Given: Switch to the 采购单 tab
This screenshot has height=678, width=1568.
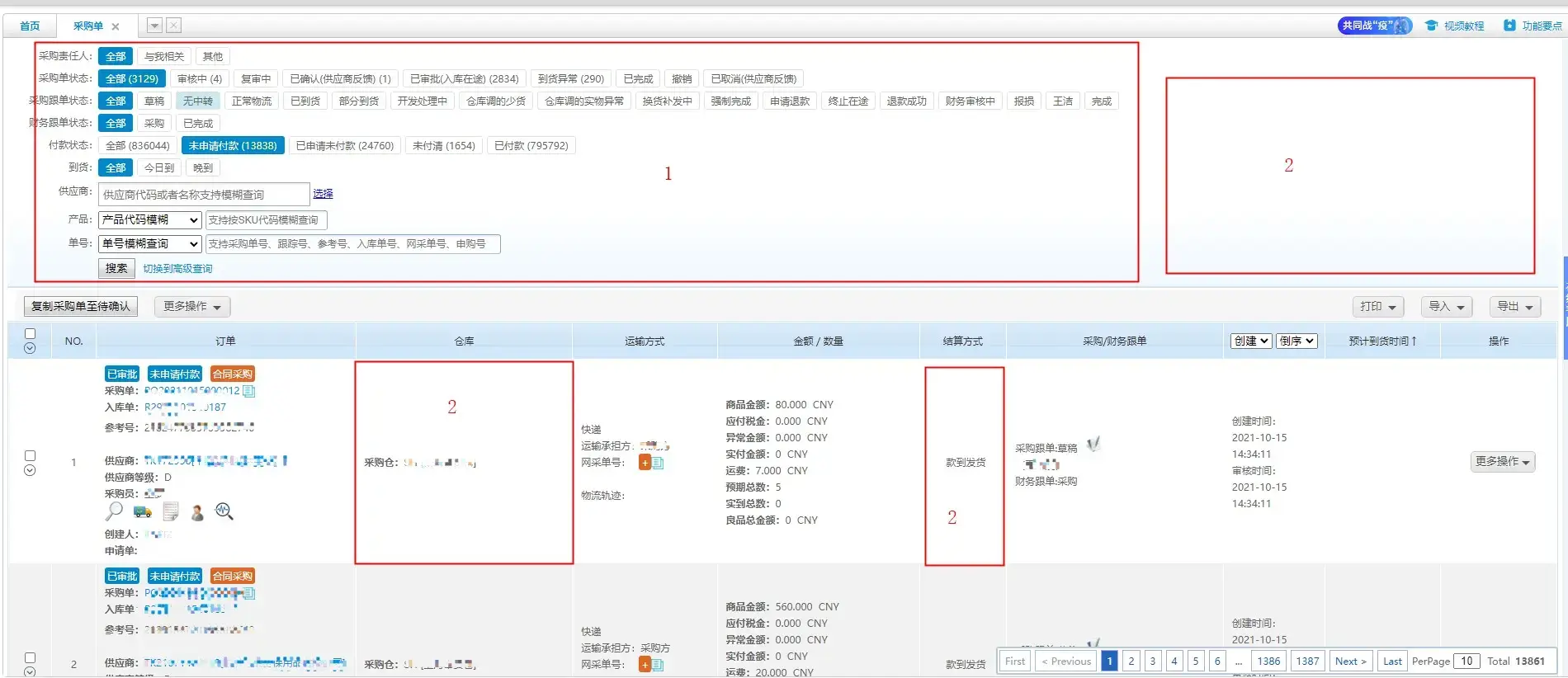Looking at the screenshot, I should (88, 26).
